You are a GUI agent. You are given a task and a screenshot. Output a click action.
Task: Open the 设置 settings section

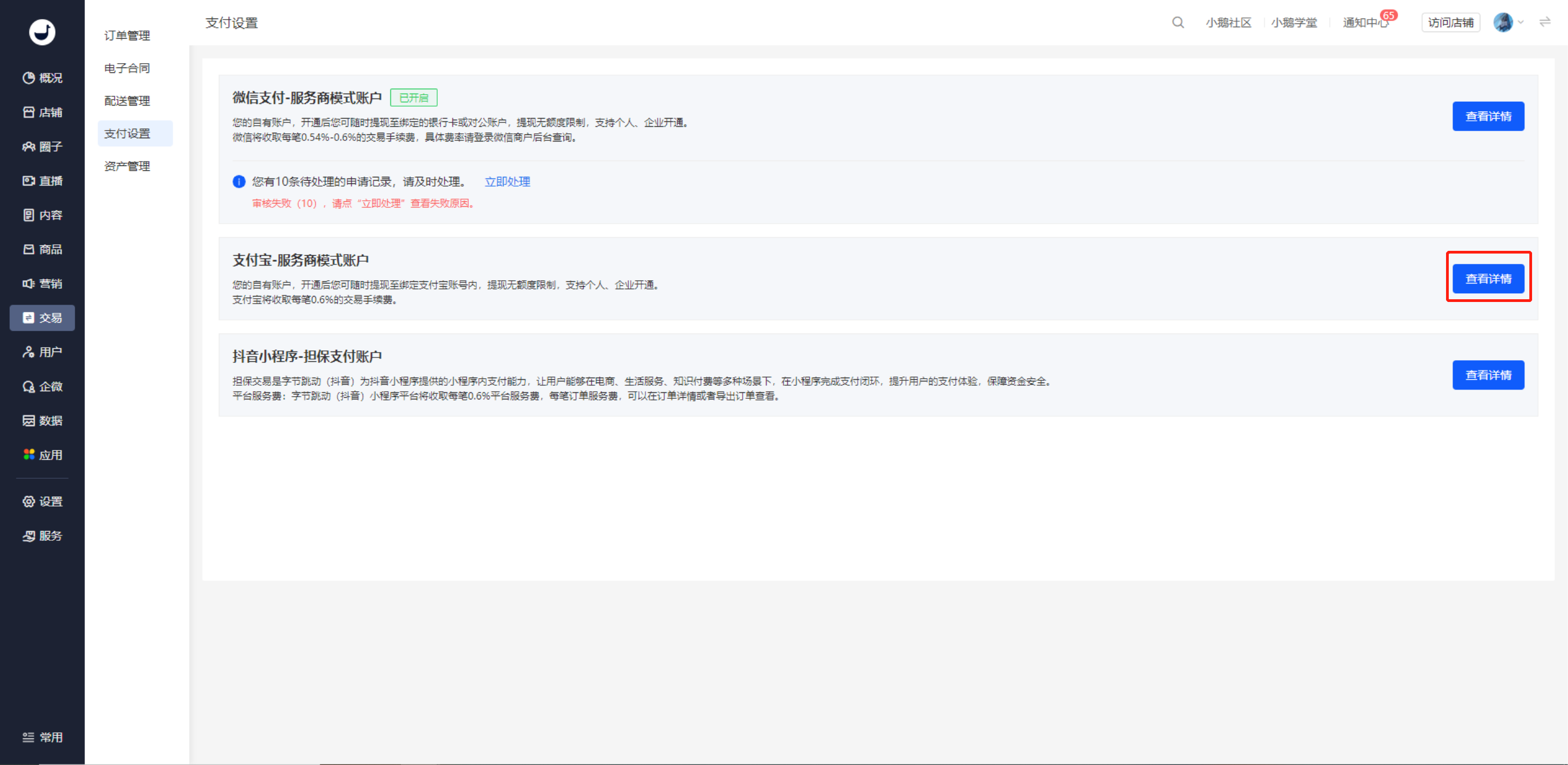(x=42, y=501)
